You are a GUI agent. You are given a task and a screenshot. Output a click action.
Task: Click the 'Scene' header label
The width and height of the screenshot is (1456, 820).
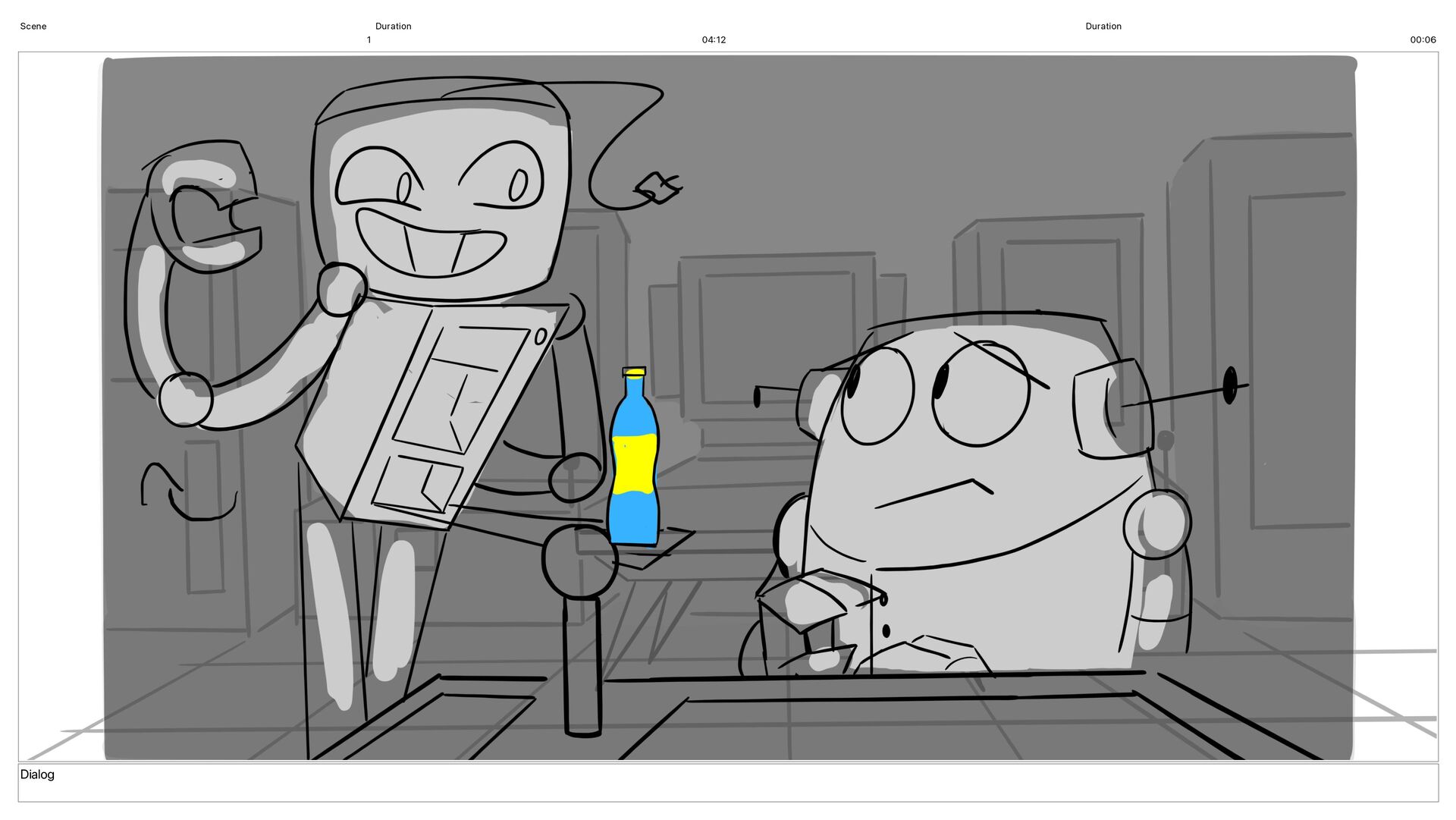tap(33, 27)
